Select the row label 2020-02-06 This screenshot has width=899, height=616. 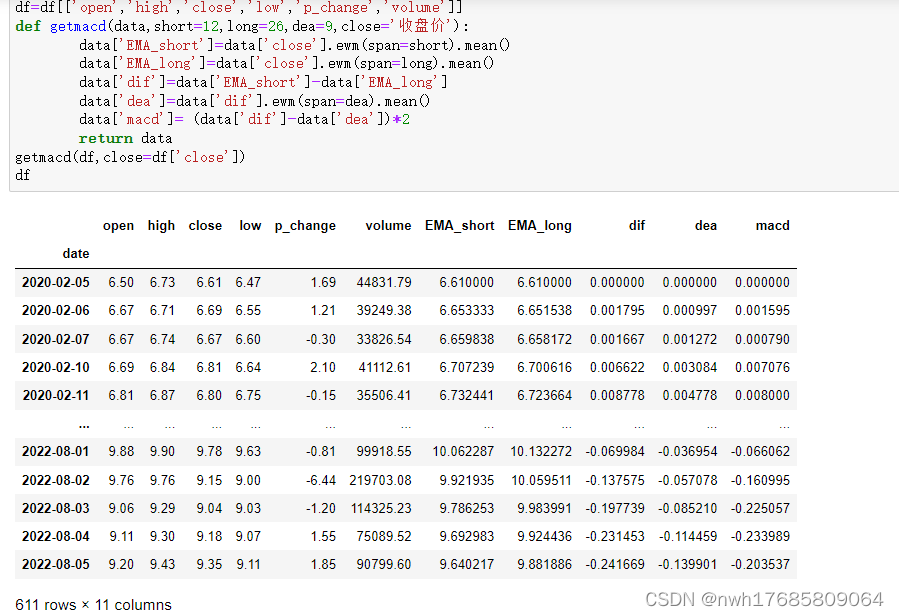[56, 310]
